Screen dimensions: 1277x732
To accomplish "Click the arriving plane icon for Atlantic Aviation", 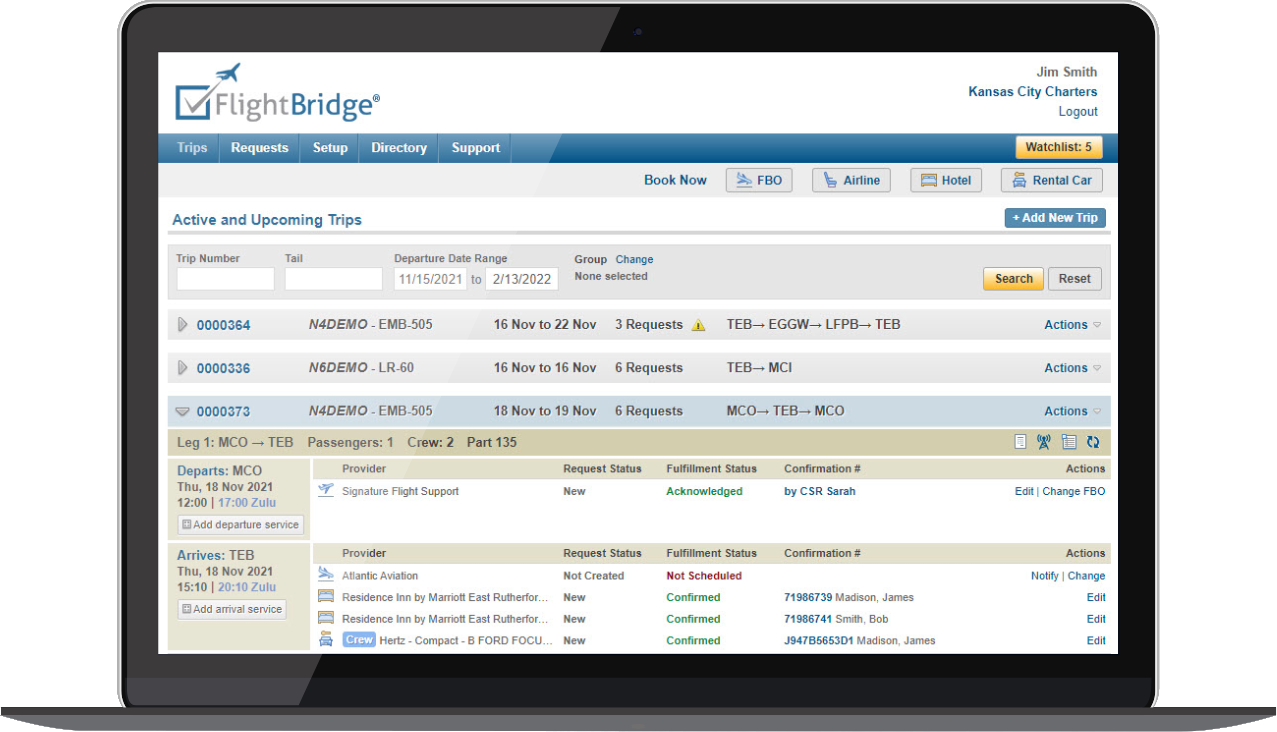I will 326,575.
